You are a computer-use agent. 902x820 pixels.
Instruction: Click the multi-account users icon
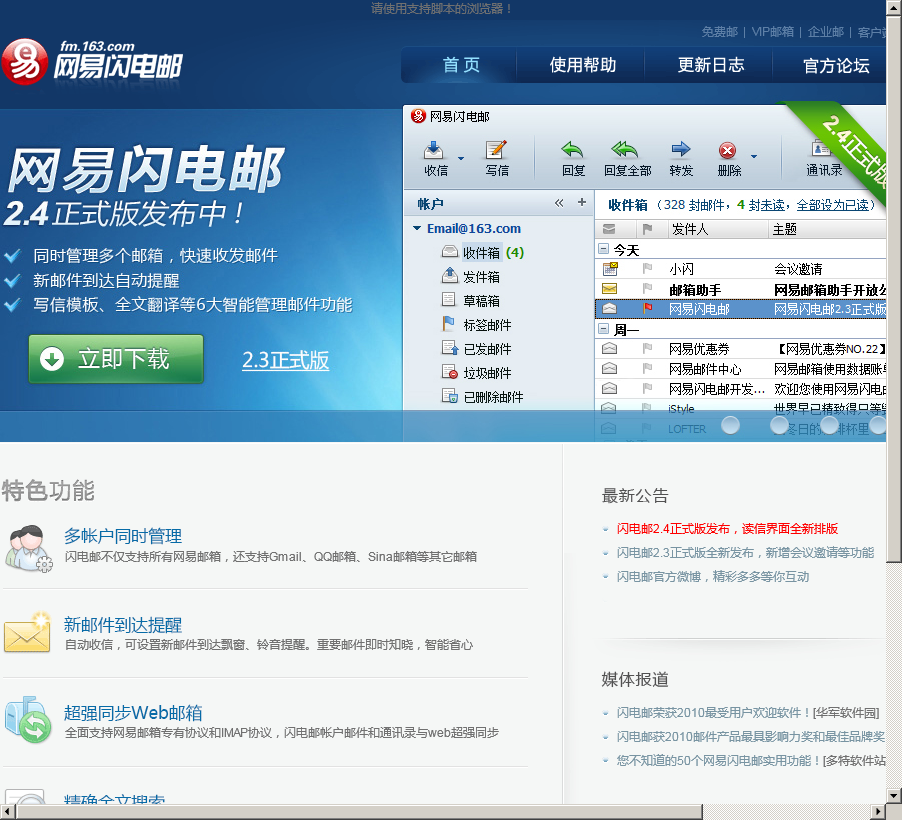tap(28, 548)
